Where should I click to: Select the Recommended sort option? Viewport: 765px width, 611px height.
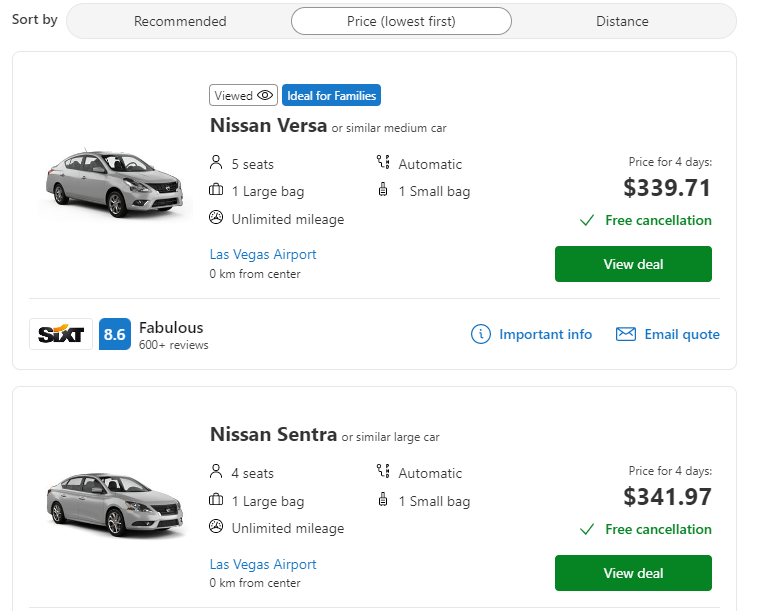[180, 21]
